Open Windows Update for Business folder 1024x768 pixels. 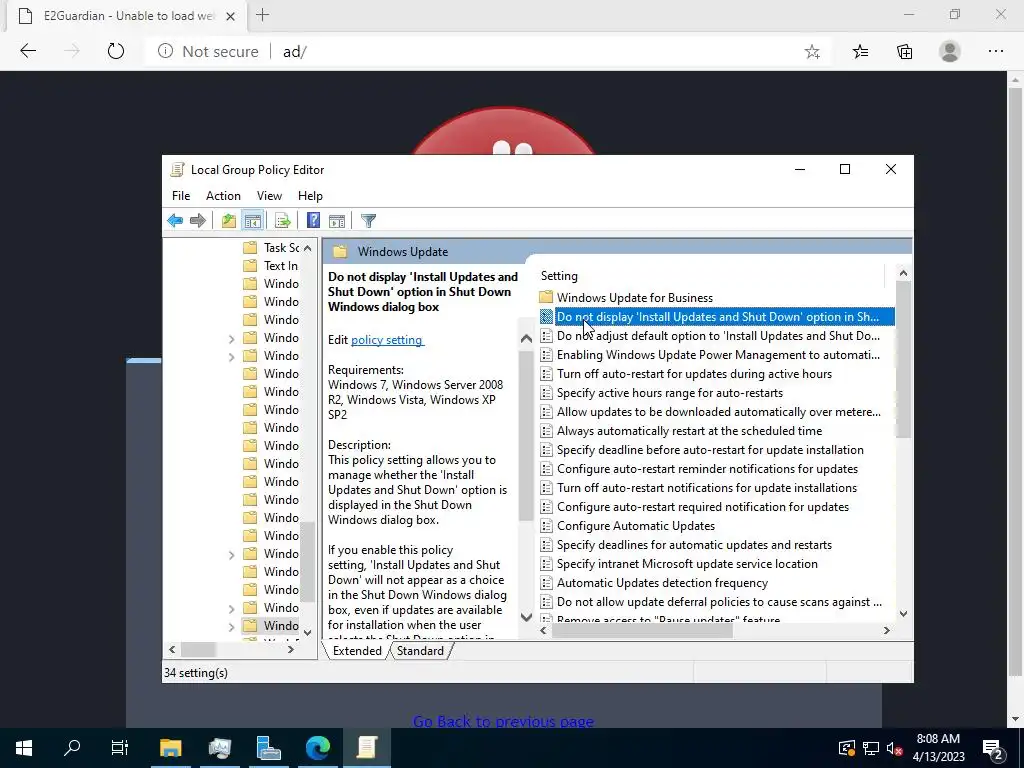(635, 298)
